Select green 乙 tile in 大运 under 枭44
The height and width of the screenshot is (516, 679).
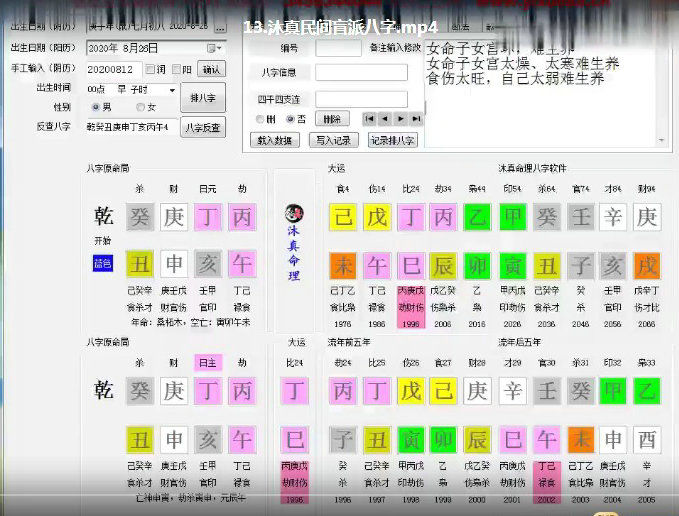click(477, 216)
